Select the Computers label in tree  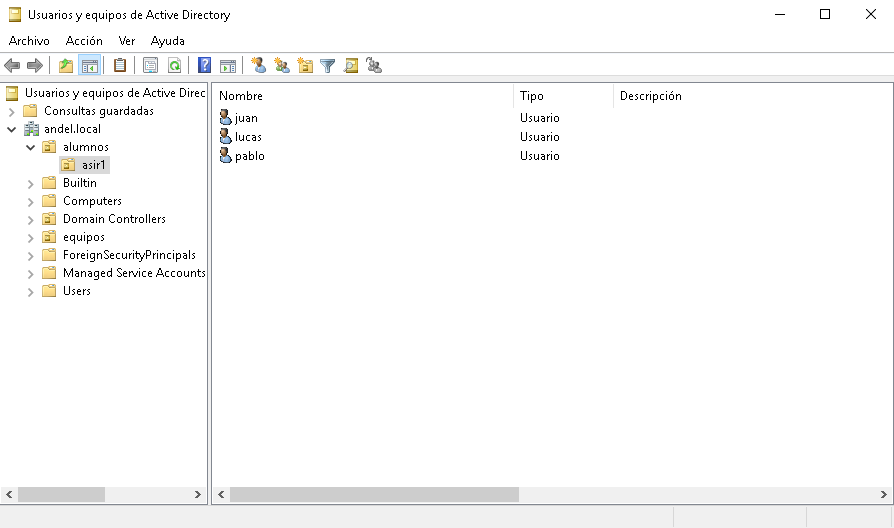[92, 201]
